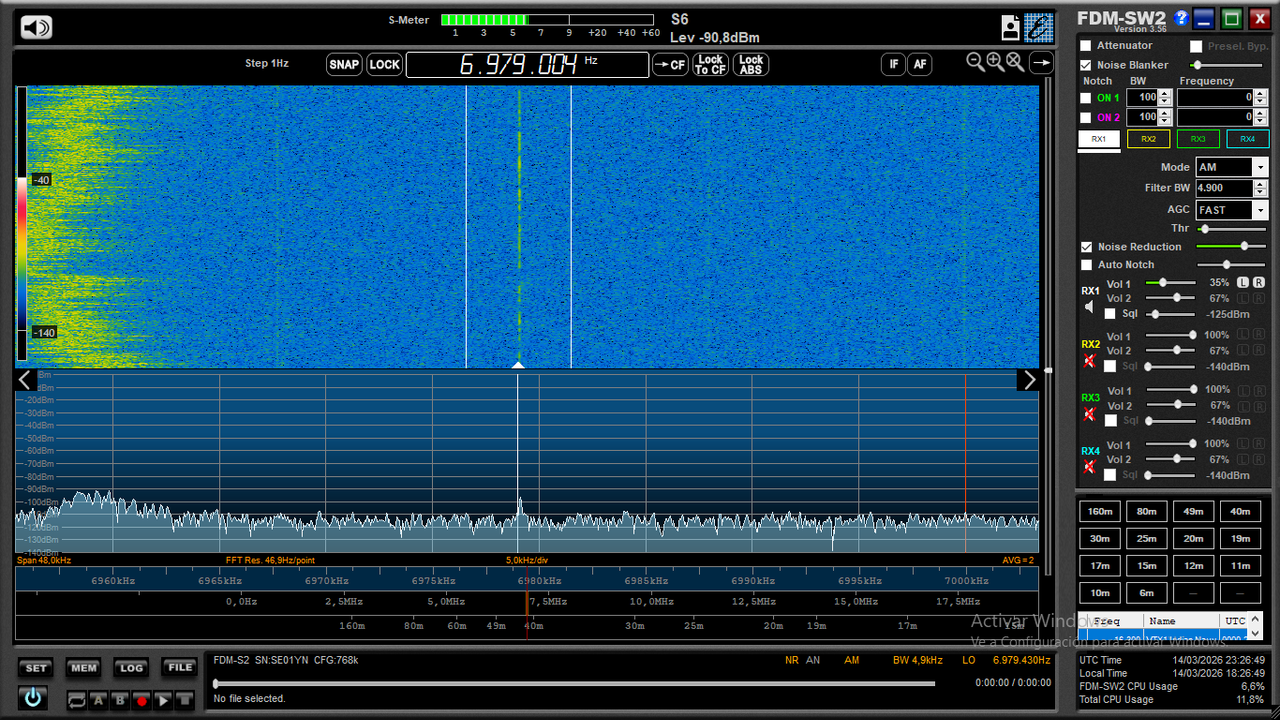Unmute the RX2 receiver speaker icon
The height and width of the screenshot is (720, 1280).
[x=1090, y=360]
